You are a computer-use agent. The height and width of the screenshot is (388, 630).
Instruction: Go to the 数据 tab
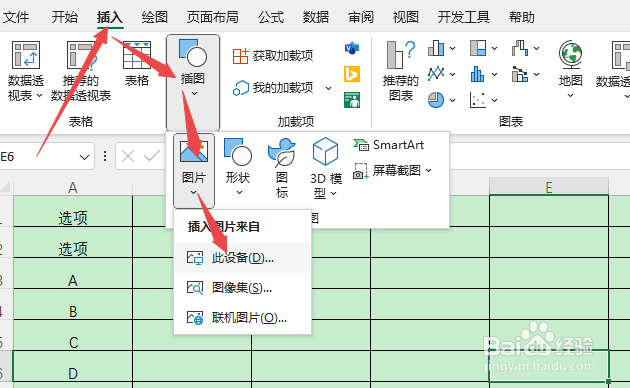316,17
